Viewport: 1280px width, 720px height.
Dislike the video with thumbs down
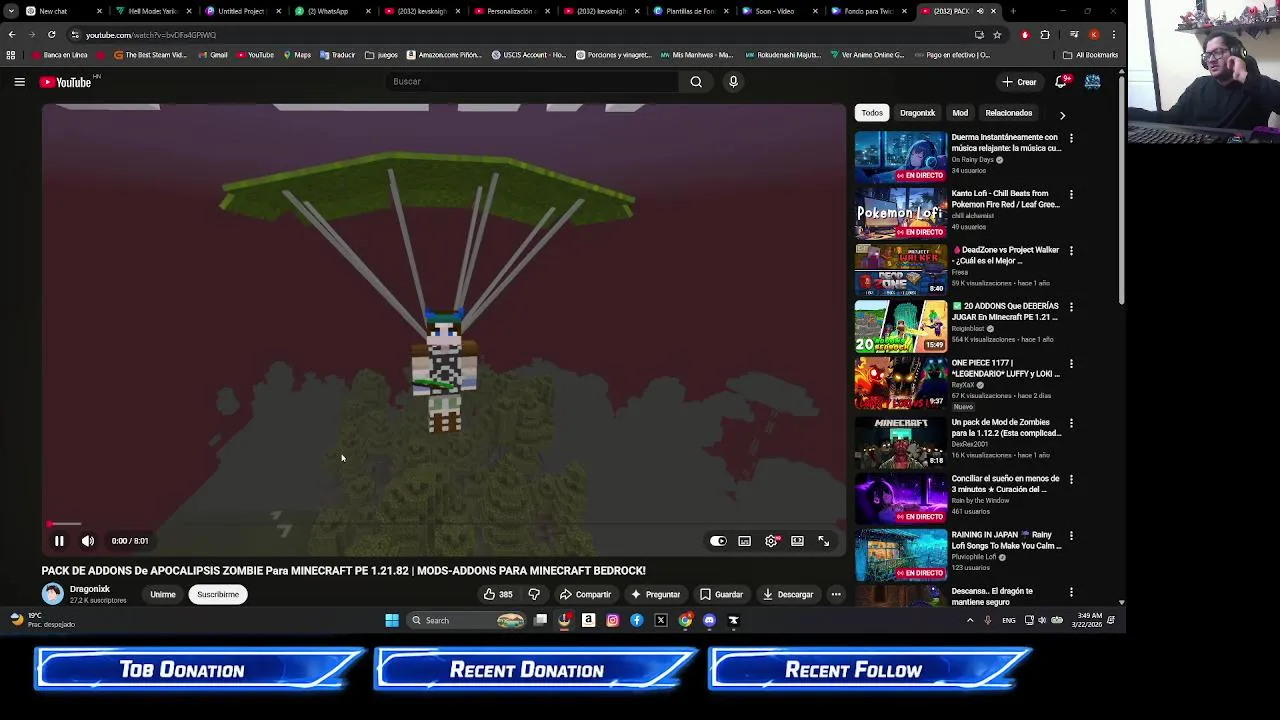coord(534,594)
